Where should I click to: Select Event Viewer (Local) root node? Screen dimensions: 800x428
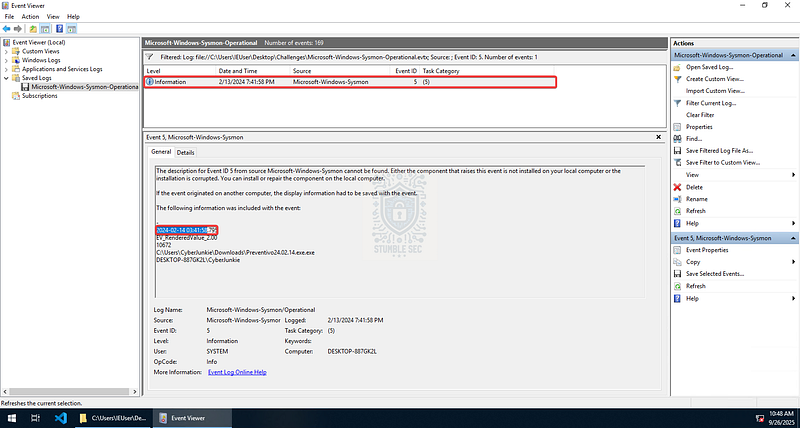click(x=38, y=42)
